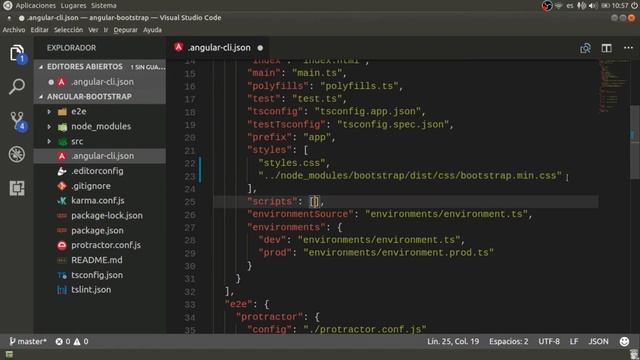Open the .editorconfig file

[x=100, y=171]
